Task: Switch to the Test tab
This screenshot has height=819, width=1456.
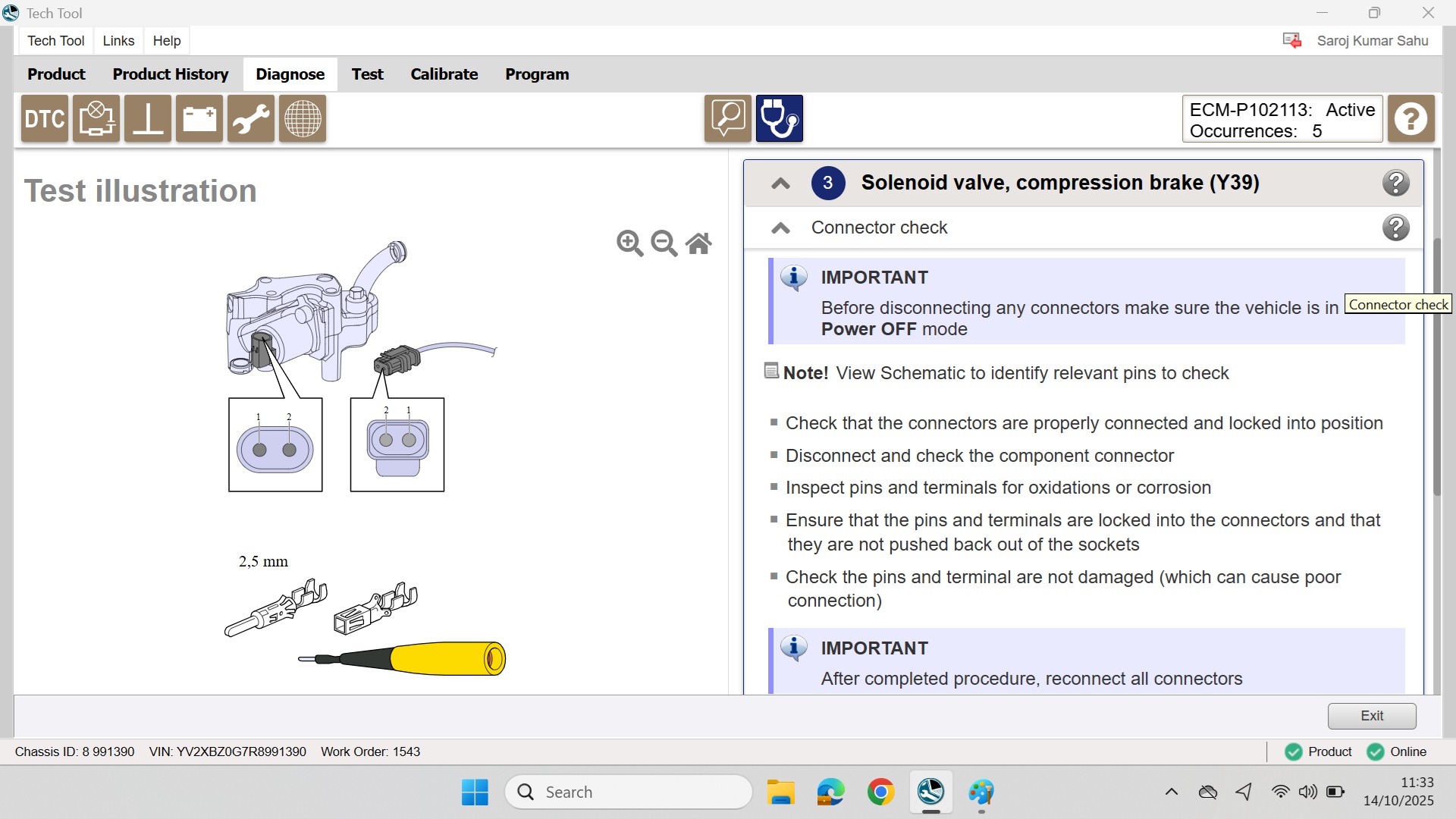Action: pyautogui.click(x=367, y=74)
